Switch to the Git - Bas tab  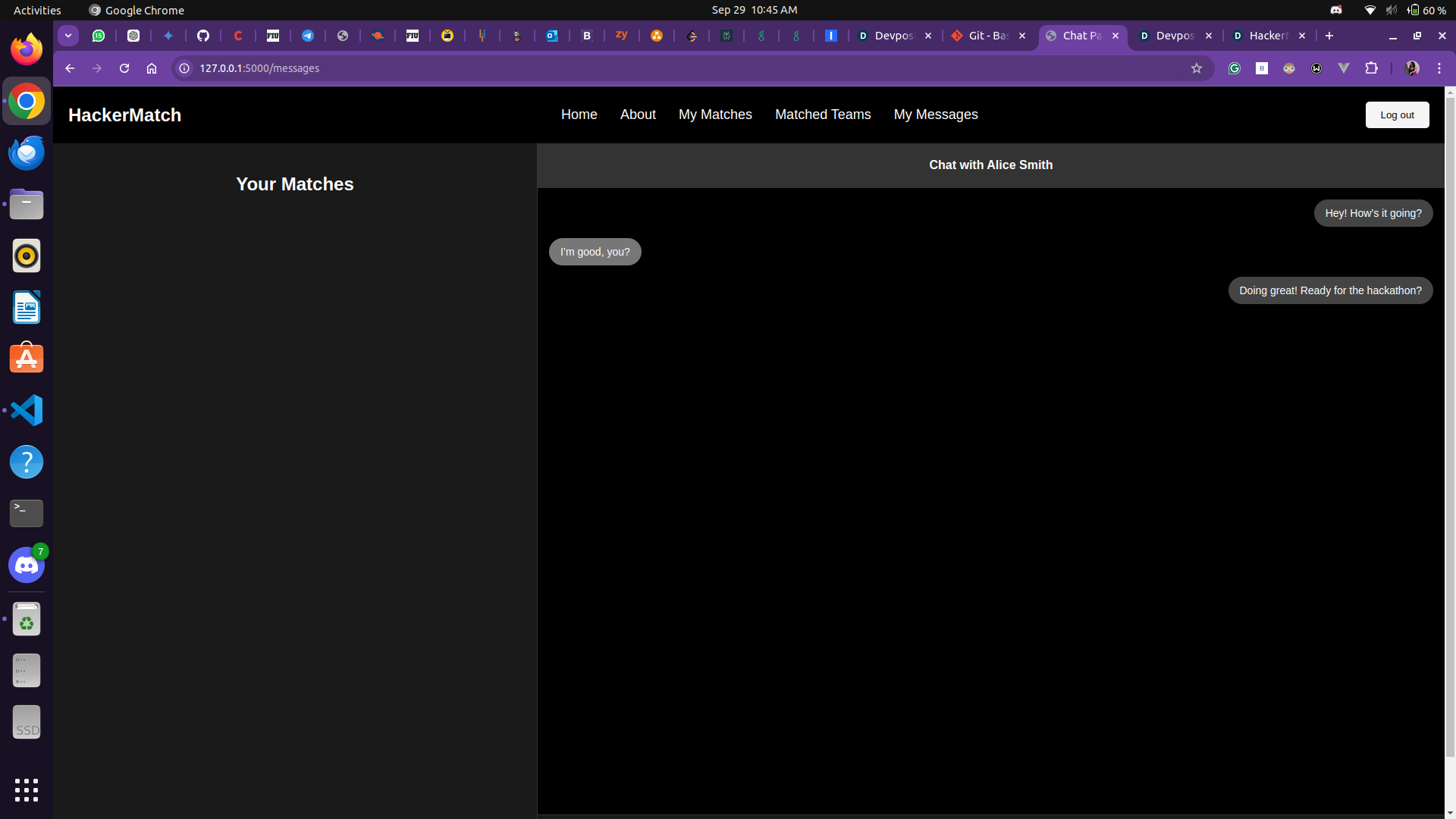(x=986, y=36)
